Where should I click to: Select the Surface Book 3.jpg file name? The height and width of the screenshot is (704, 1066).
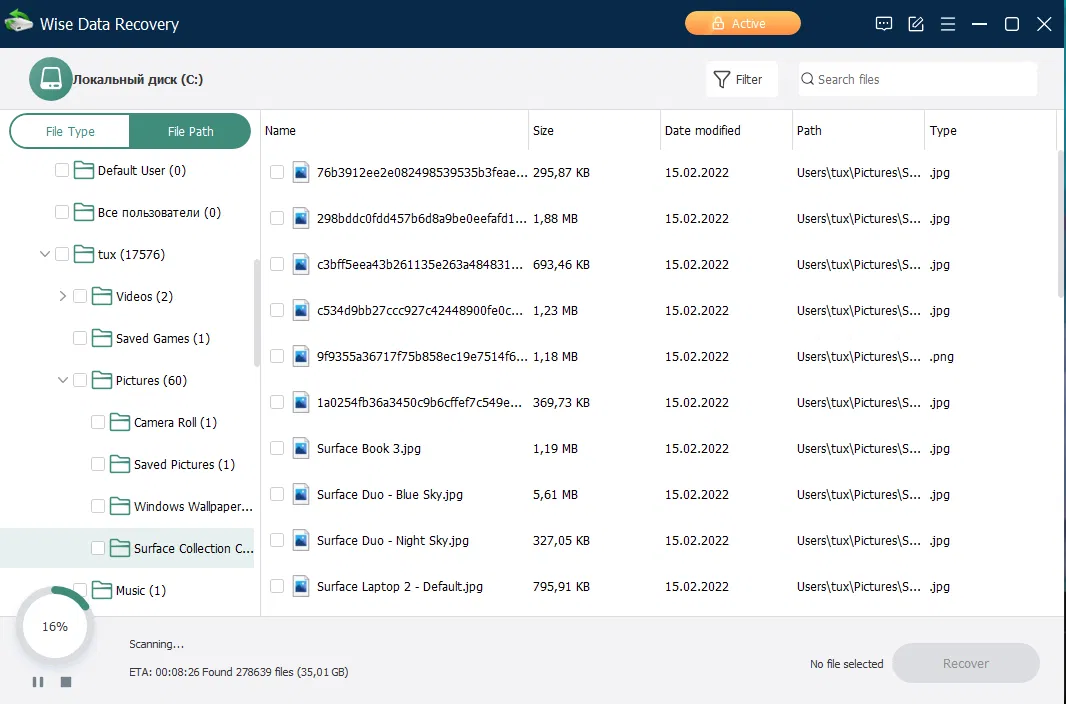(368, 448)
